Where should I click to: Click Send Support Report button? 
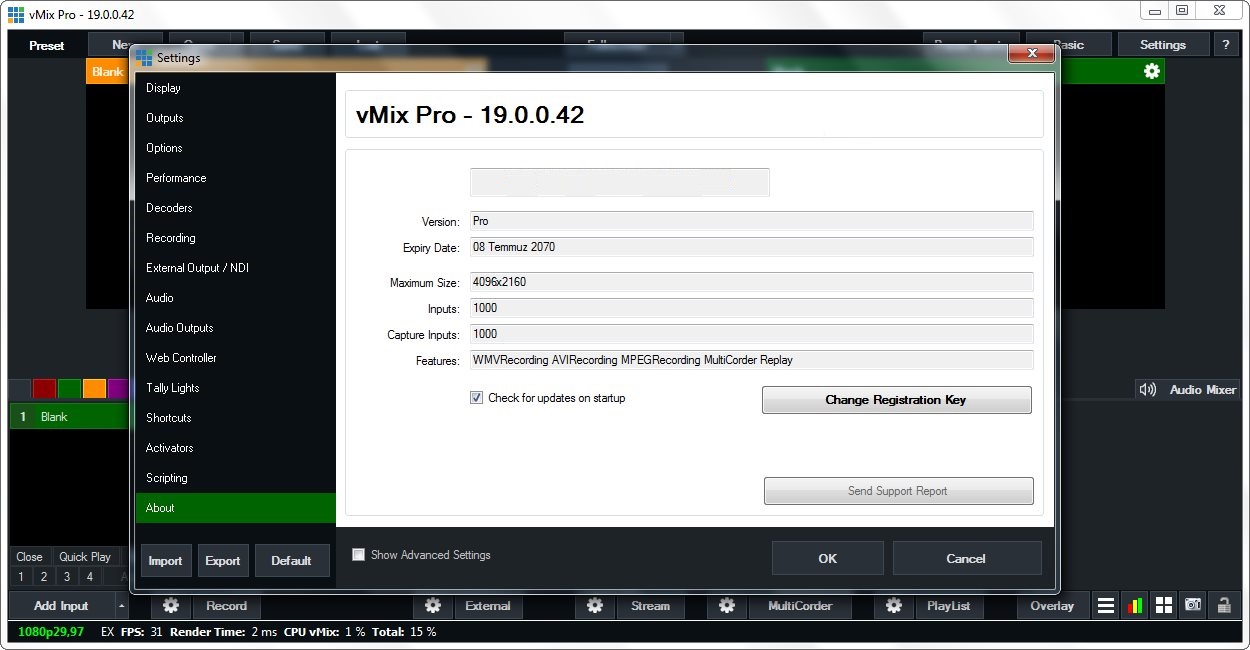point(898,491)
